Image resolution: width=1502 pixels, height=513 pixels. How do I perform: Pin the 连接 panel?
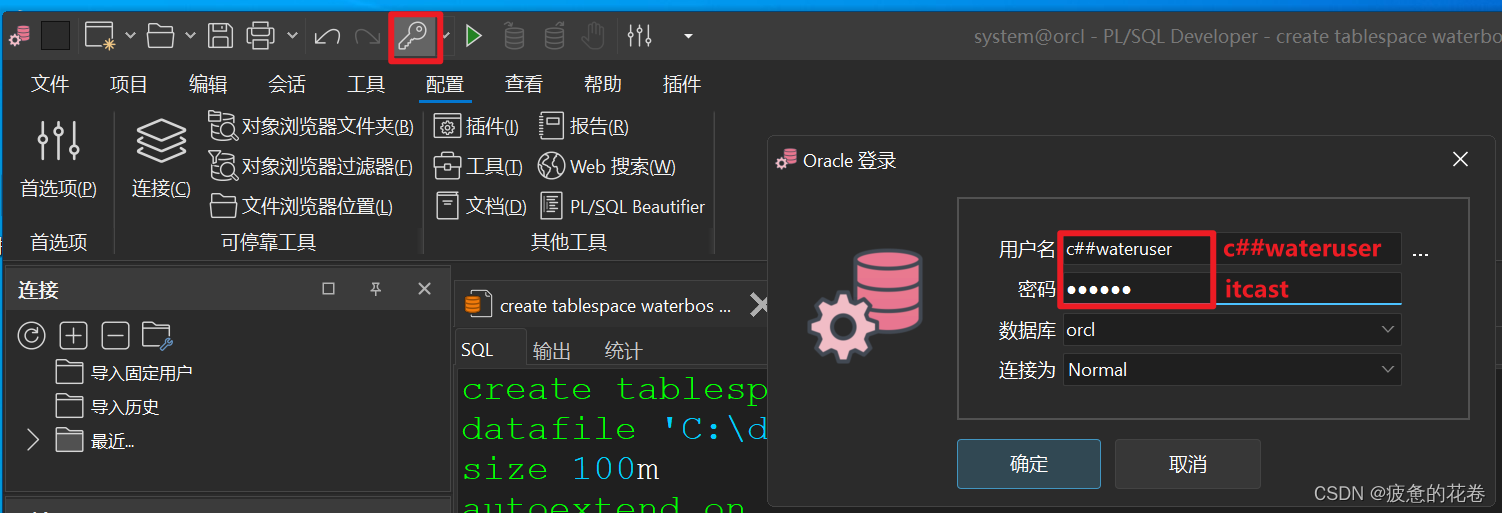coord(376,289)
